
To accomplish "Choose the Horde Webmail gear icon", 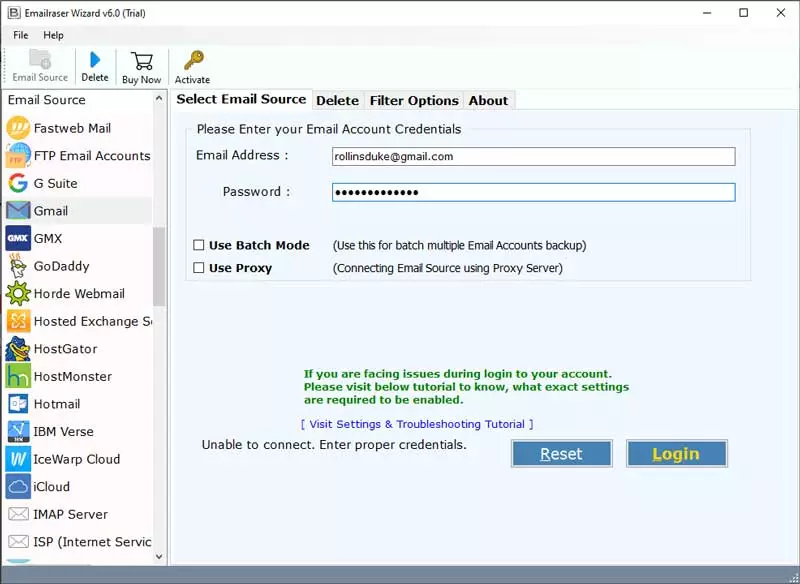I will tap(18, 293).
